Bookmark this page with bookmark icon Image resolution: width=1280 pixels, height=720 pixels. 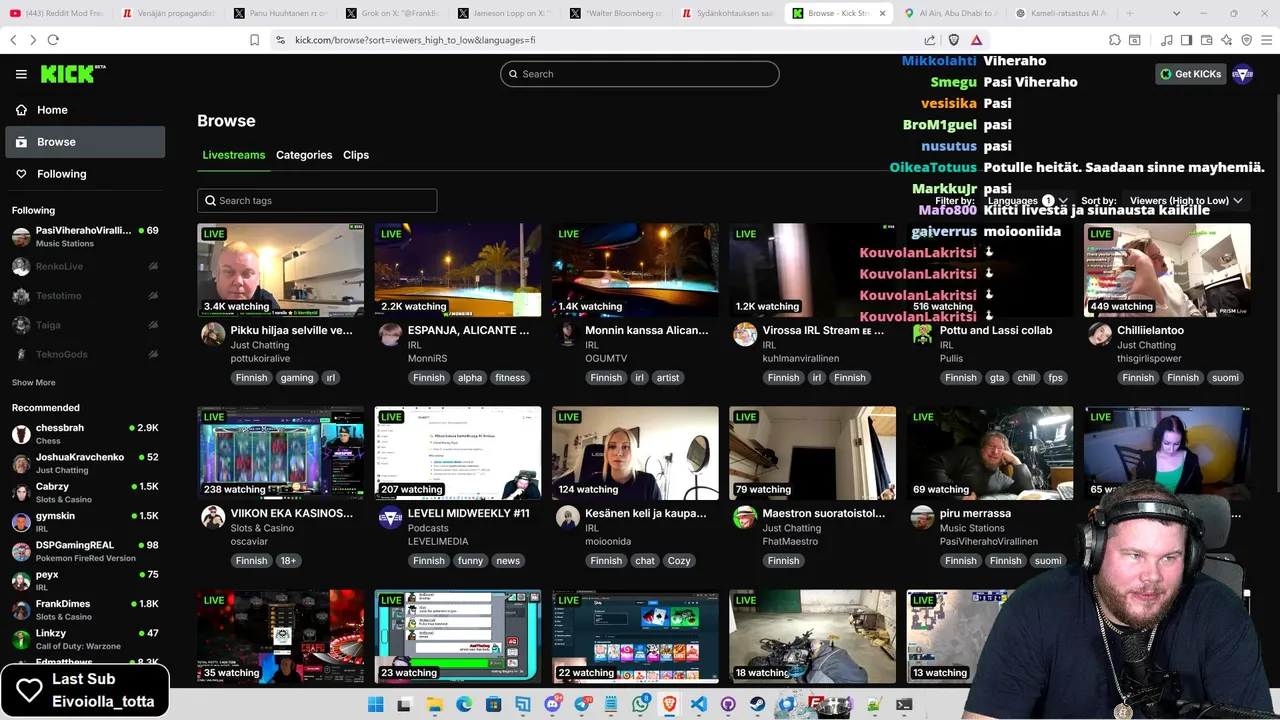click(254, 40)
